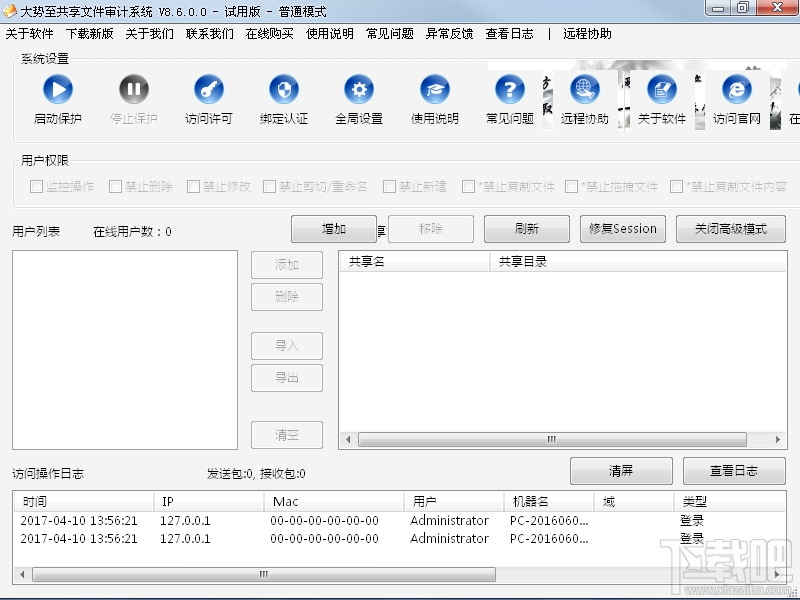Viewport: 800px width, 600px height.
Task: Click share list horizontal scrollbar thumb
Action: [552, 439]
